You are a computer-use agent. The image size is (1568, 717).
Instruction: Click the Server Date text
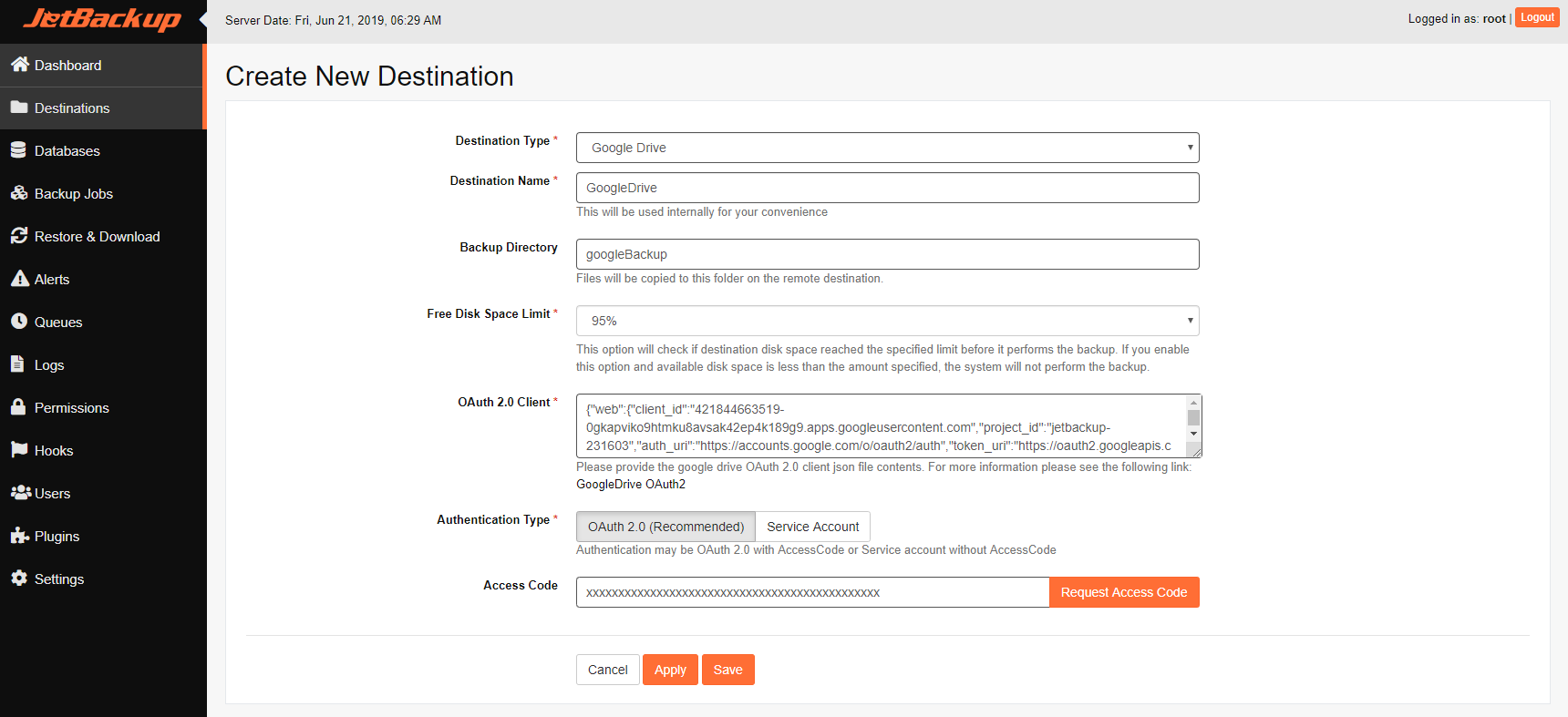pos(334,20)
